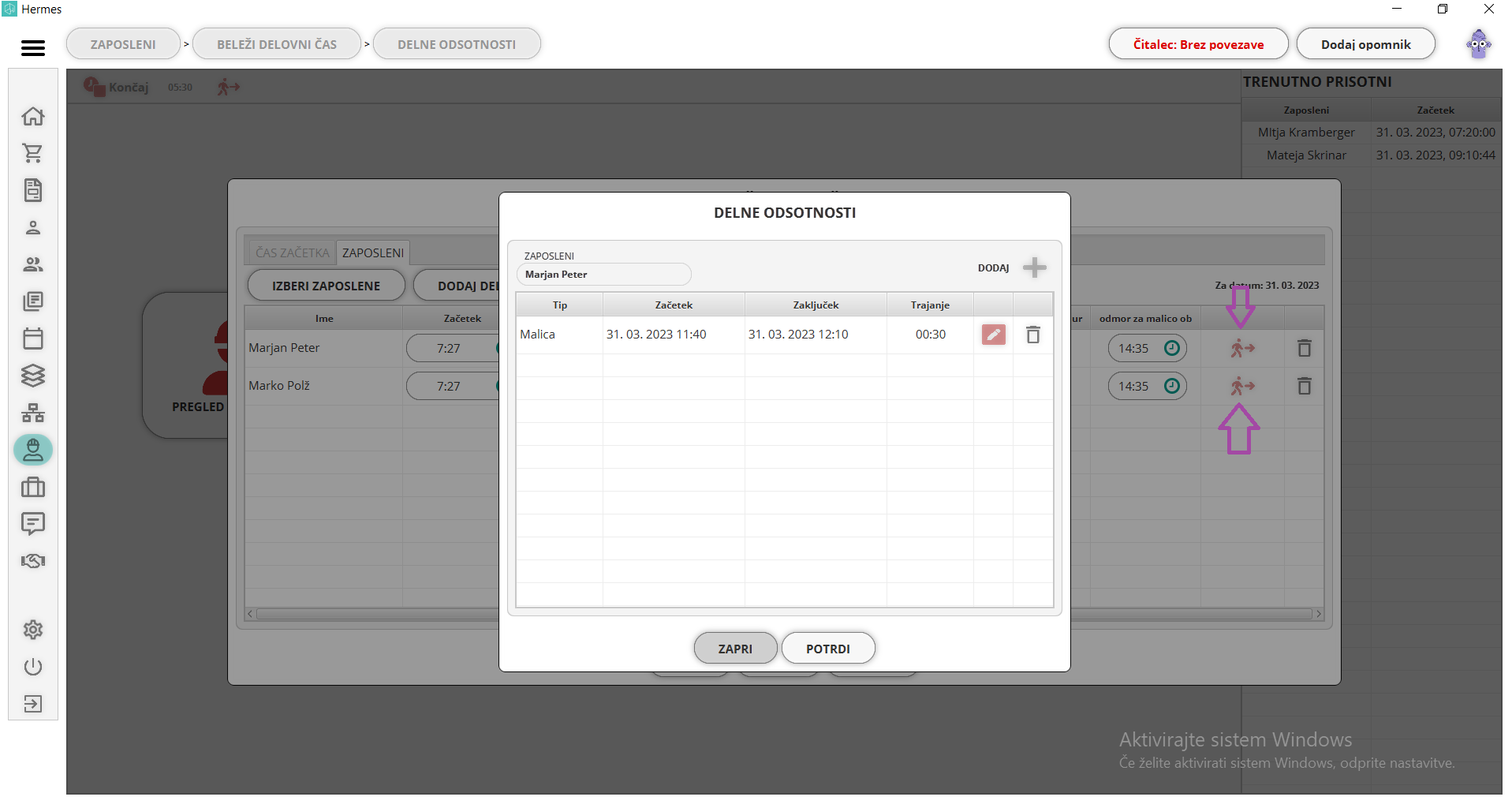This screenshot has height=808, width=1512.
Task: Click the Marjan Peter employee field
Action: click(x=604, y=275)
